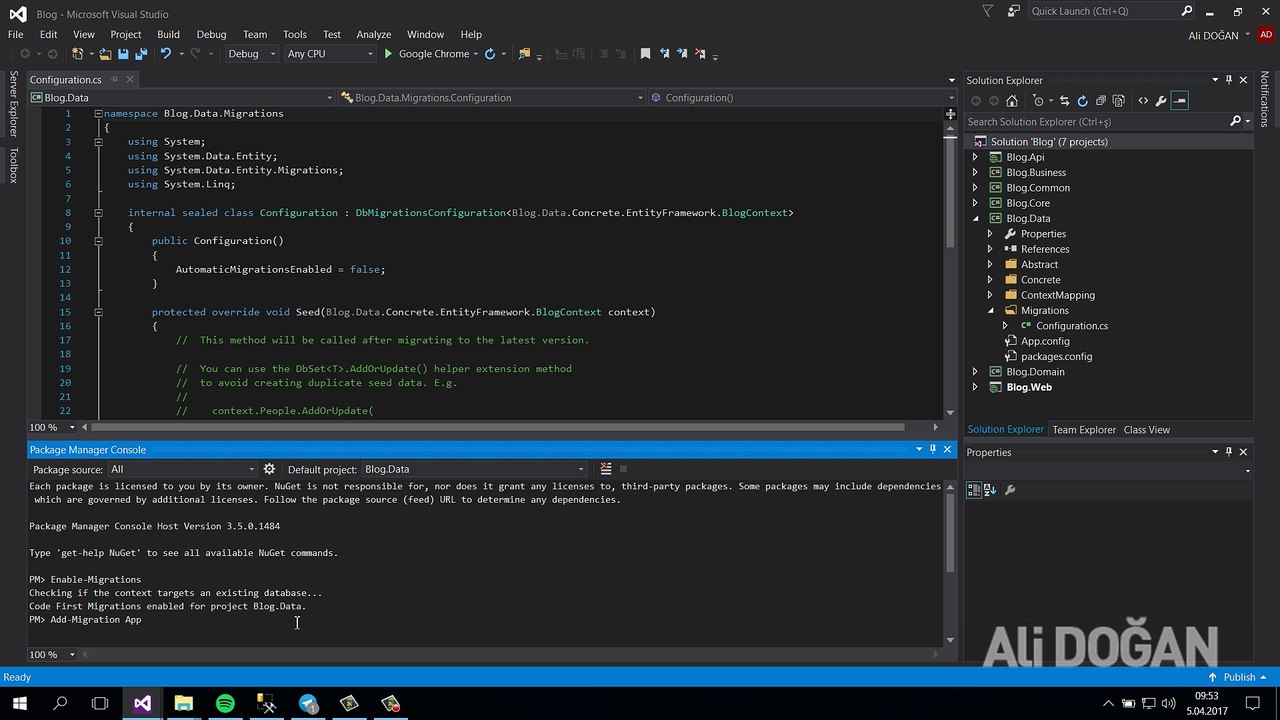Open the Analyze menu
Screen dimensions: 1280x720
click(x=373, y=34)
